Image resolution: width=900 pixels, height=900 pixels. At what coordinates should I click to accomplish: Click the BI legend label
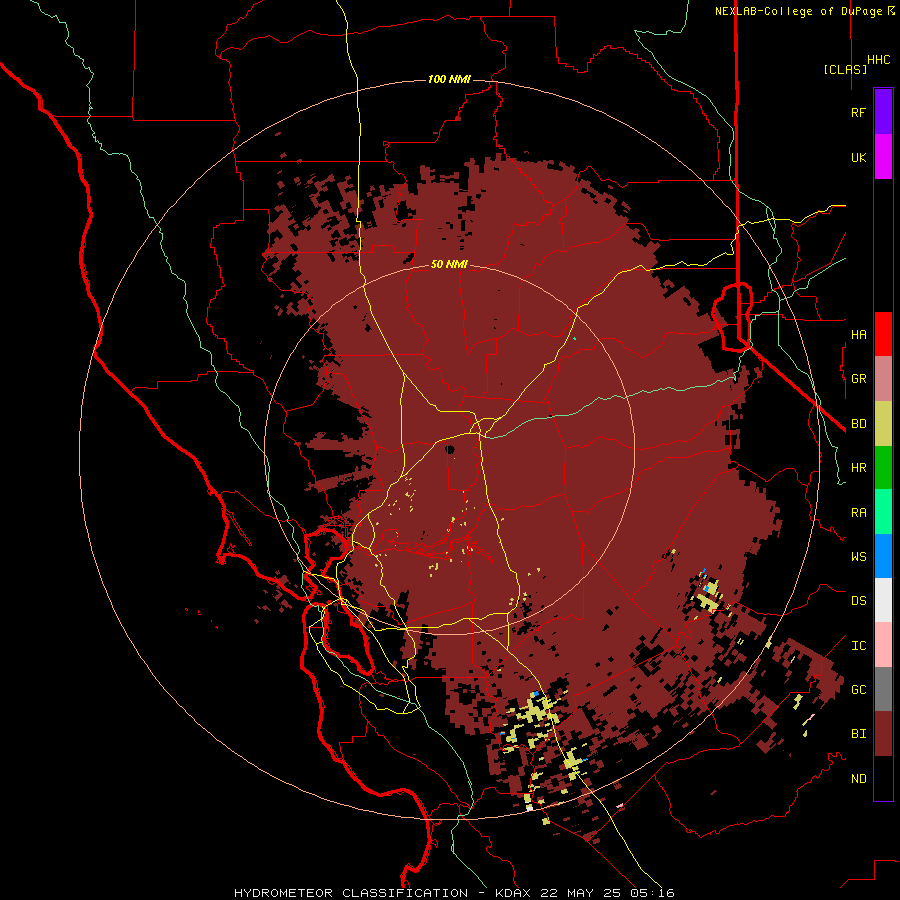point(858,734)
